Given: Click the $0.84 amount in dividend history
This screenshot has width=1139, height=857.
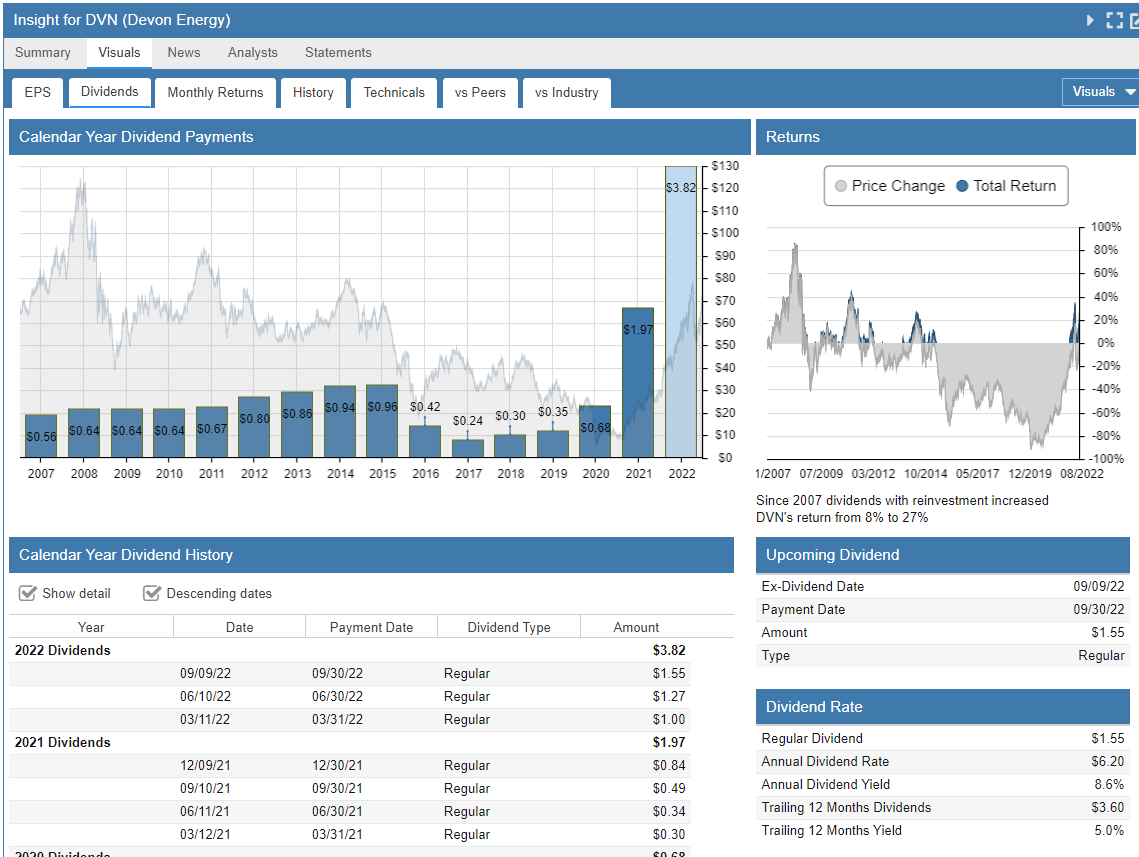Looking at the screenshot, I should [x=668, y=765].
